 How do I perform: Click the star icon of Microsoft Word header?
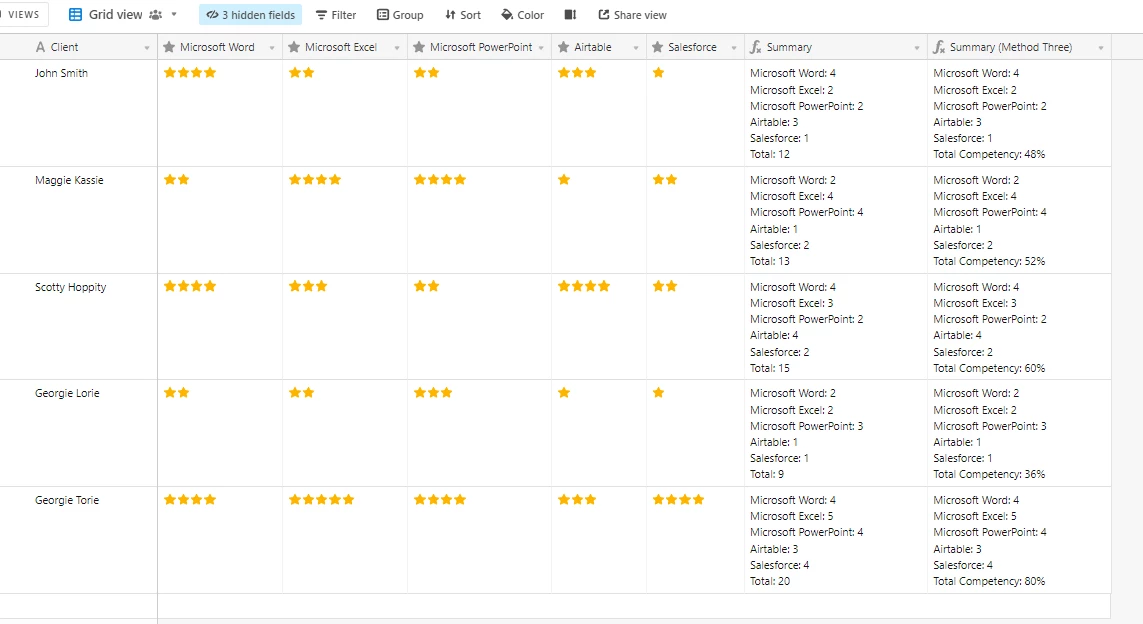click(x=169, y=47)
